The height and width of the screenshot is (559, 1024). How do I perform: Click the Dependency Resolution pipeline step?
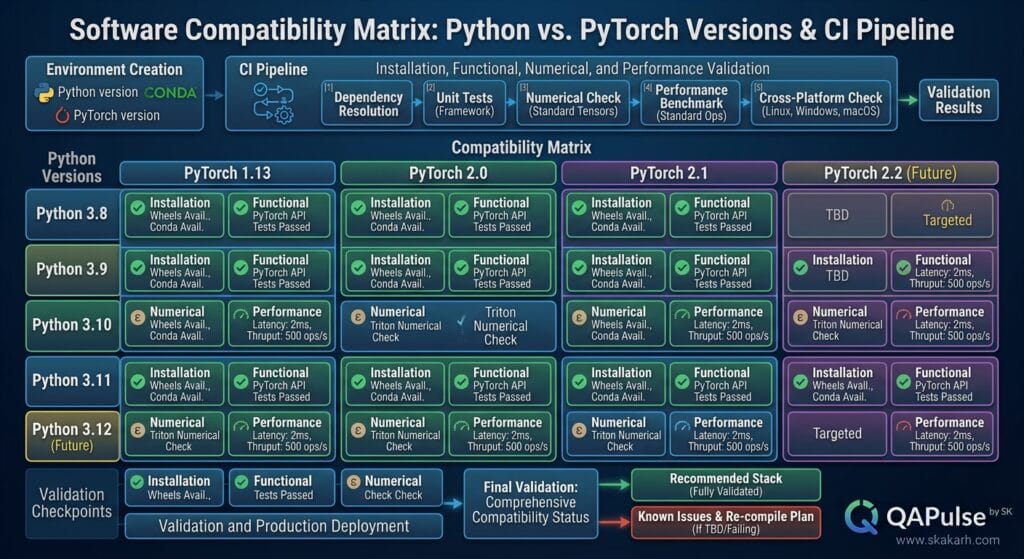(x=367, y=103)
